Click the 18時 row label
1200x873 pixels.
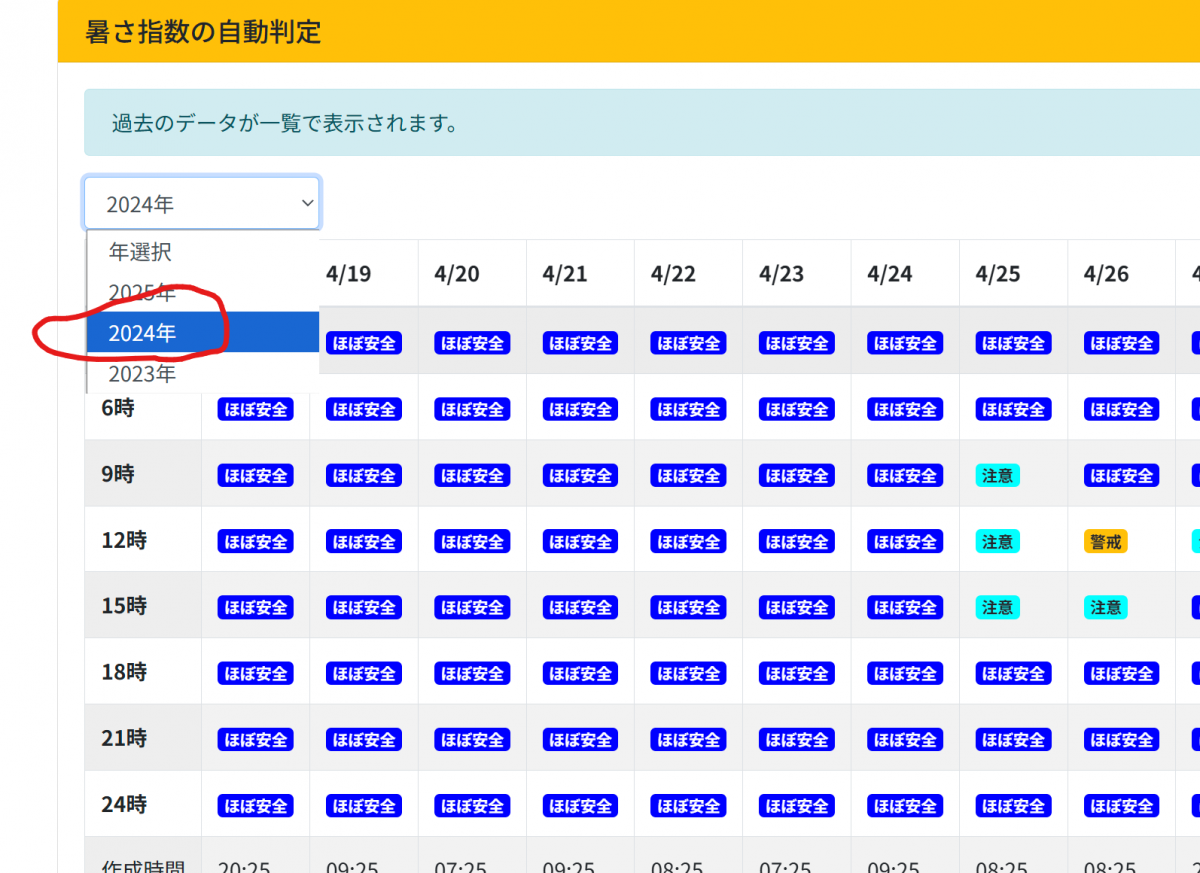(x=124, y=672)
